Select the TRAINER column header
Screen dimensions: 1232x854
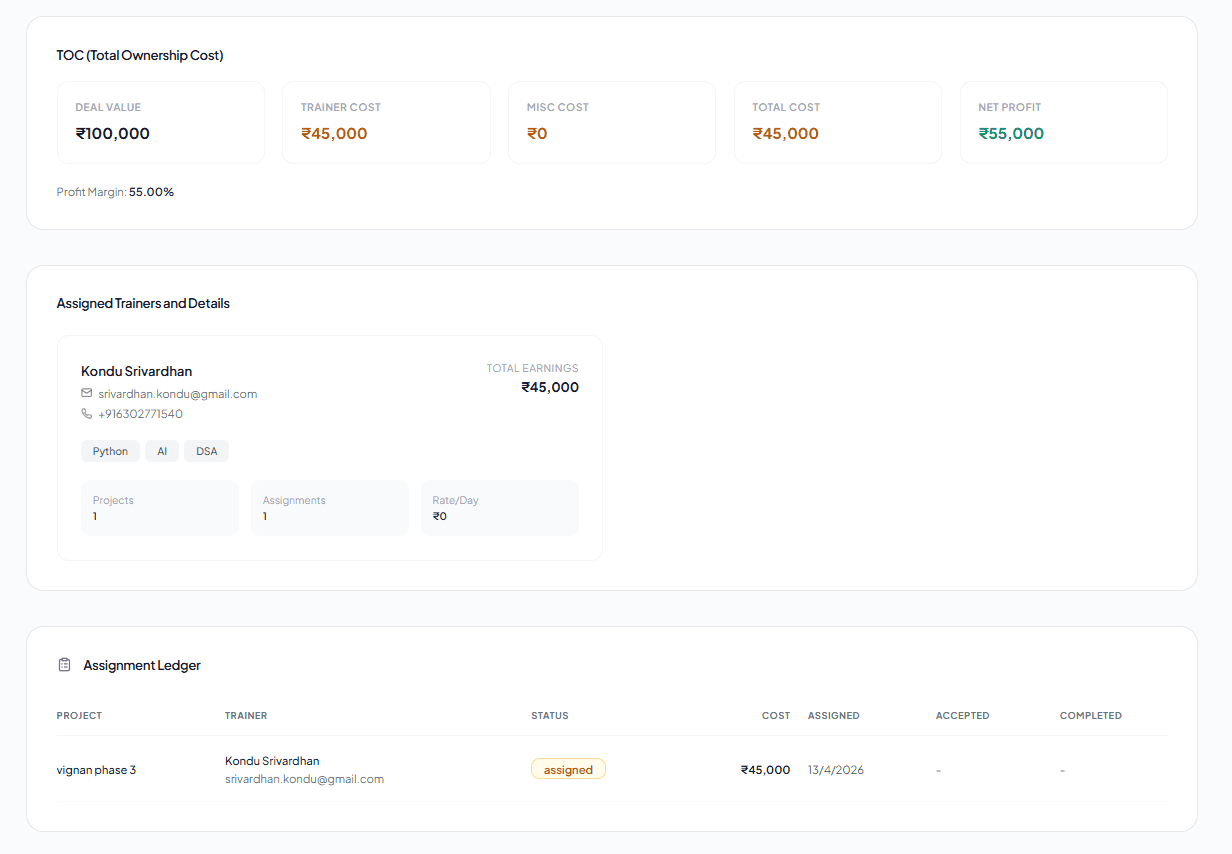245,715
